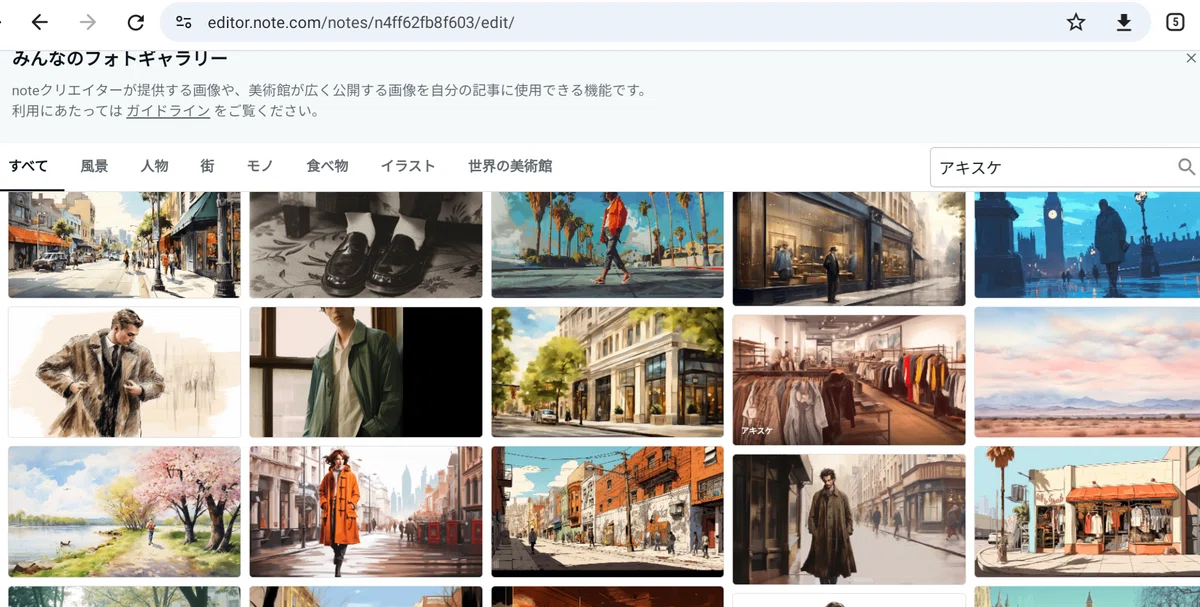Click the address bar URL
The width and height of the screenshot is (1200, 607).
tap(361, 22)
